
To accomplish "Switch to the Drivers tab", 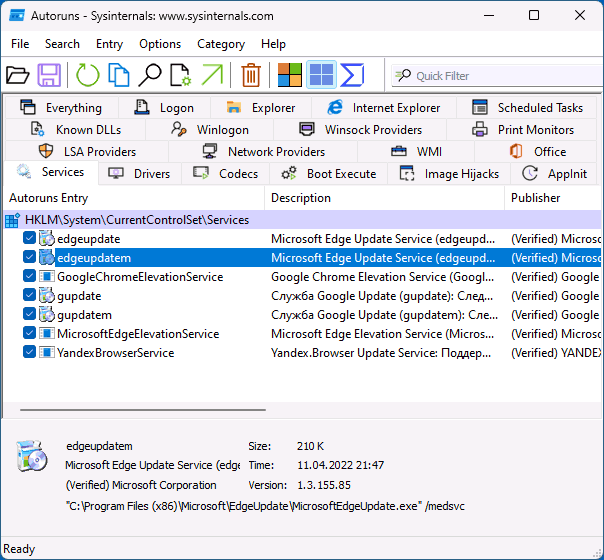I will 139,174.
